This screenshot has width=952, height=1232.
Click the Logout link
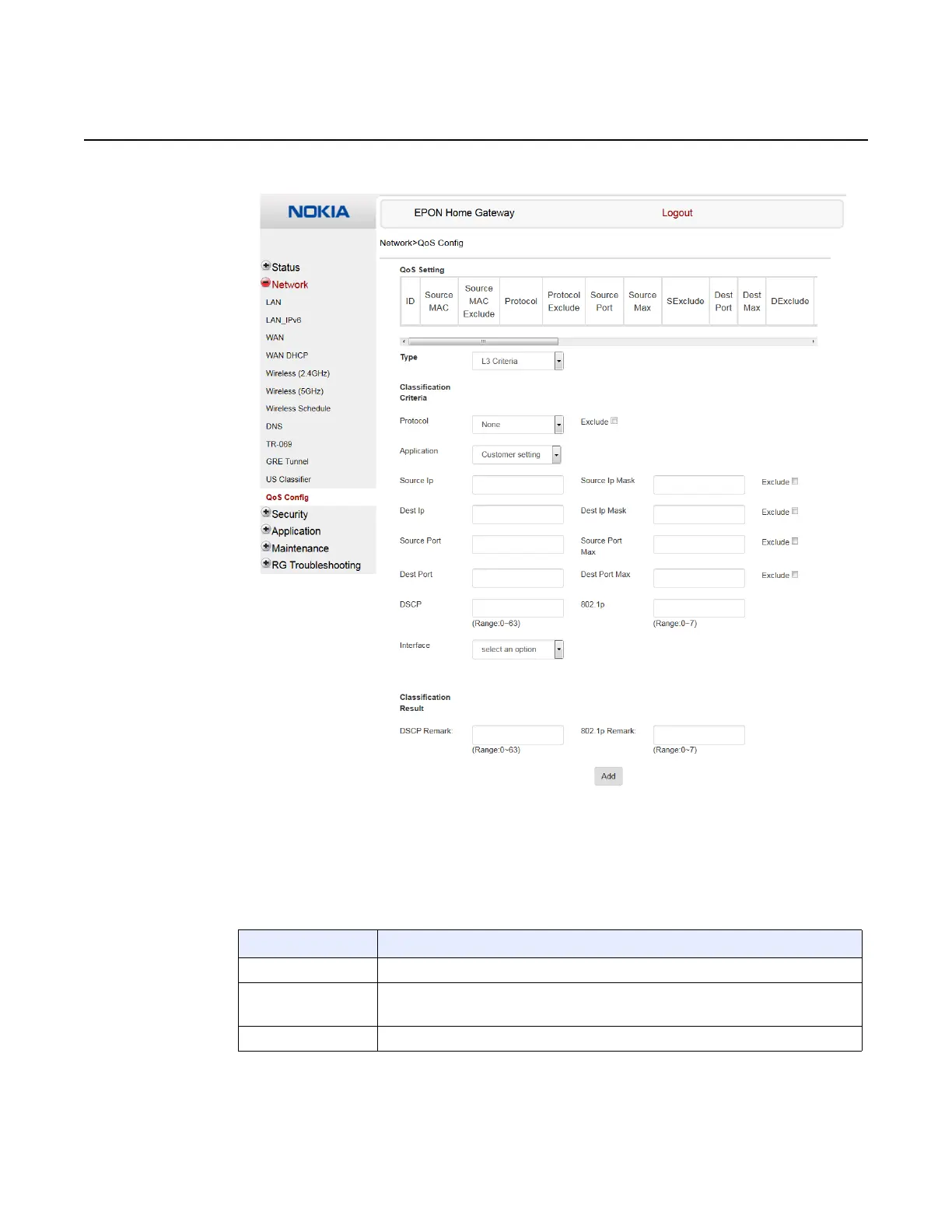[x=677, y=213]
